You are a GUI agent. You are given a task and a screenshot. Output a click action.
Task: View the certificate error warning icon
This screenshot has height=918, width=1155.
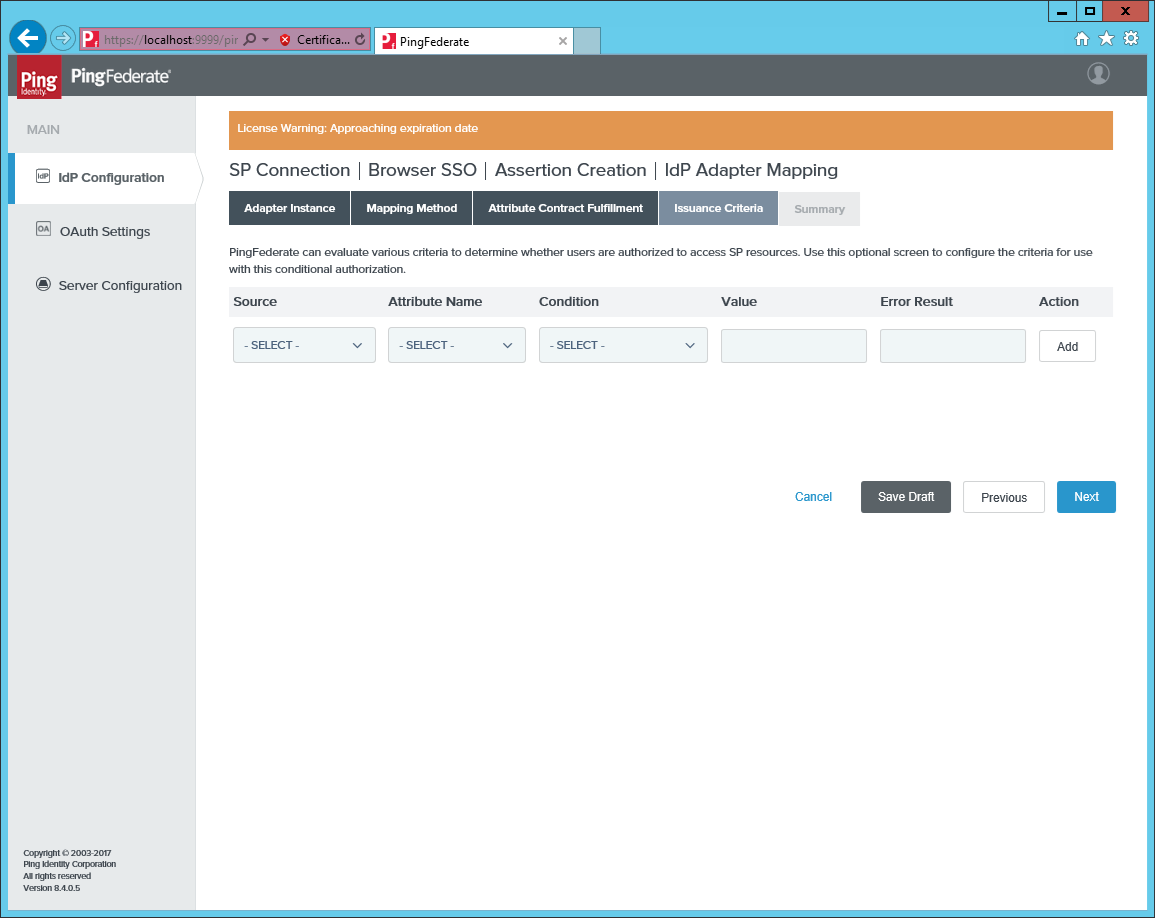click(285, 40)
